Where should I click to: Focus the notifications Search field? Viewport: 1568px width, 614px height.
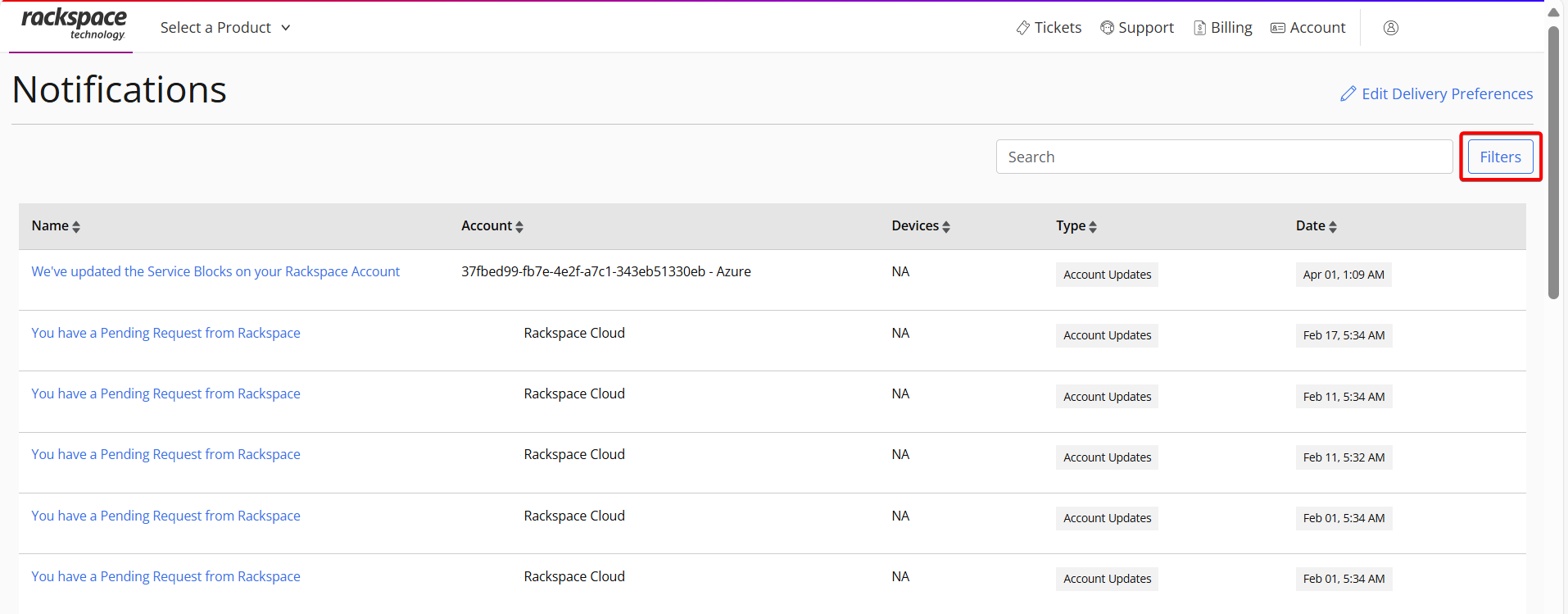click(1224, 157)
